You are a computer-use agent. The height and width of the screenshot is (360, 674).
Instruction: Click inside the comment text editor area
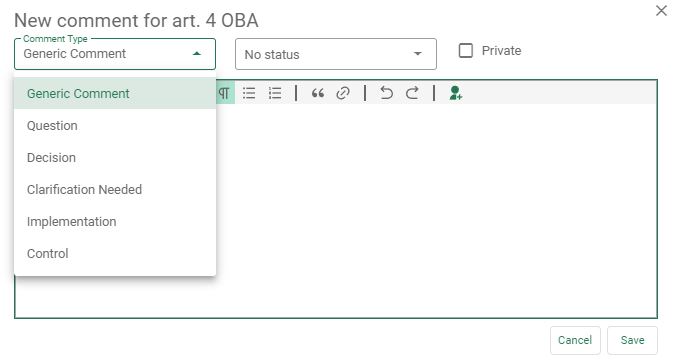[436, 211]
